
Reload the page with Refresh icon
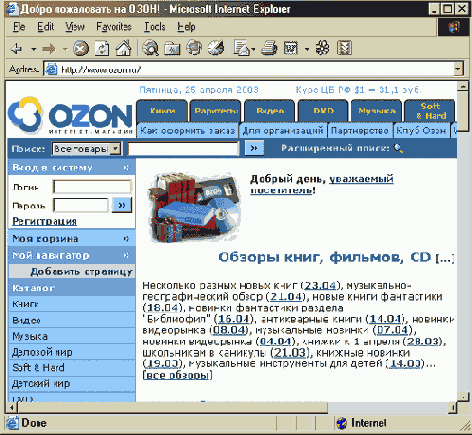click(x=102, y=49)
